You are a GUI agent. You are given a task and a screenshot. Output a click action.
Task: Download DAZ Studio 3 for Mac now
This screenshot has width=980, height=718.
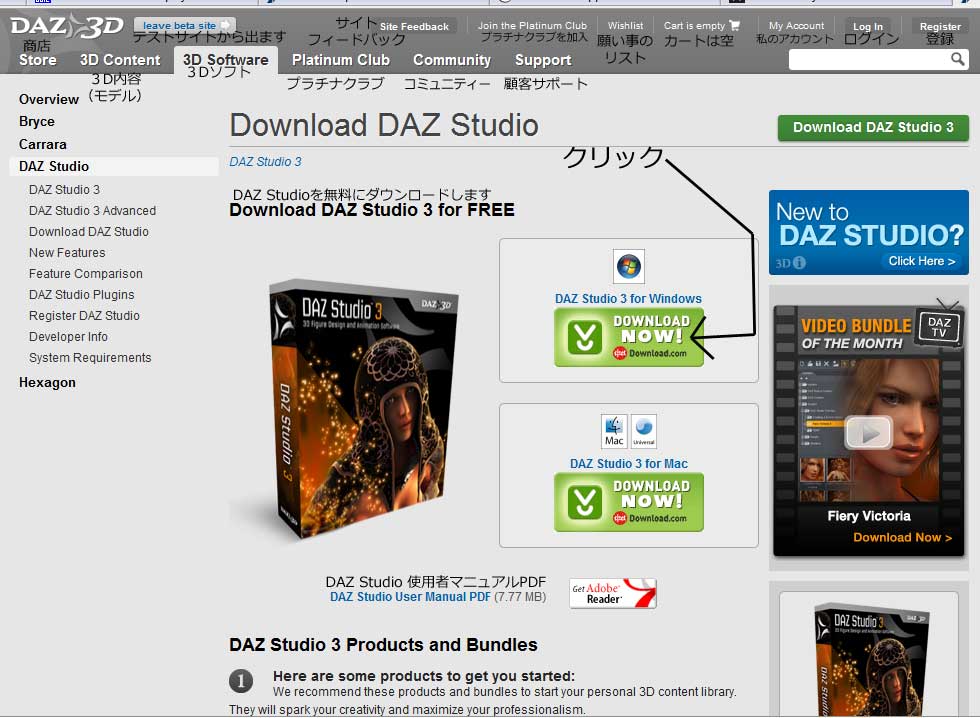tap(629, 502)
